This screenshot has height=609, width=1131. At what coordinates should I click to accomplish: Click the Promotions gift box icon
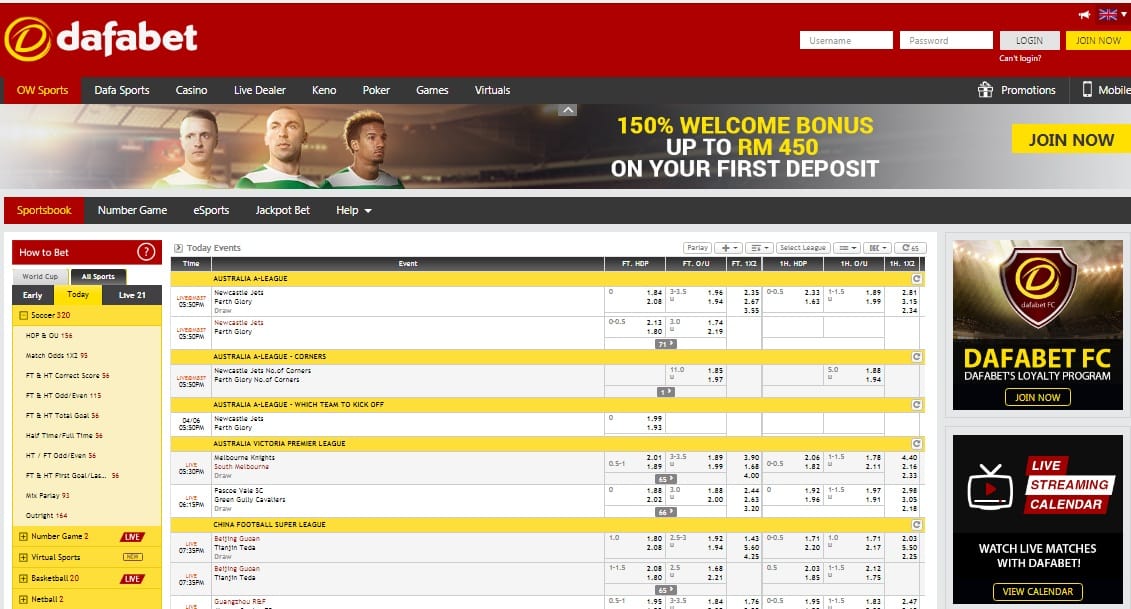[x=985, y=90]
